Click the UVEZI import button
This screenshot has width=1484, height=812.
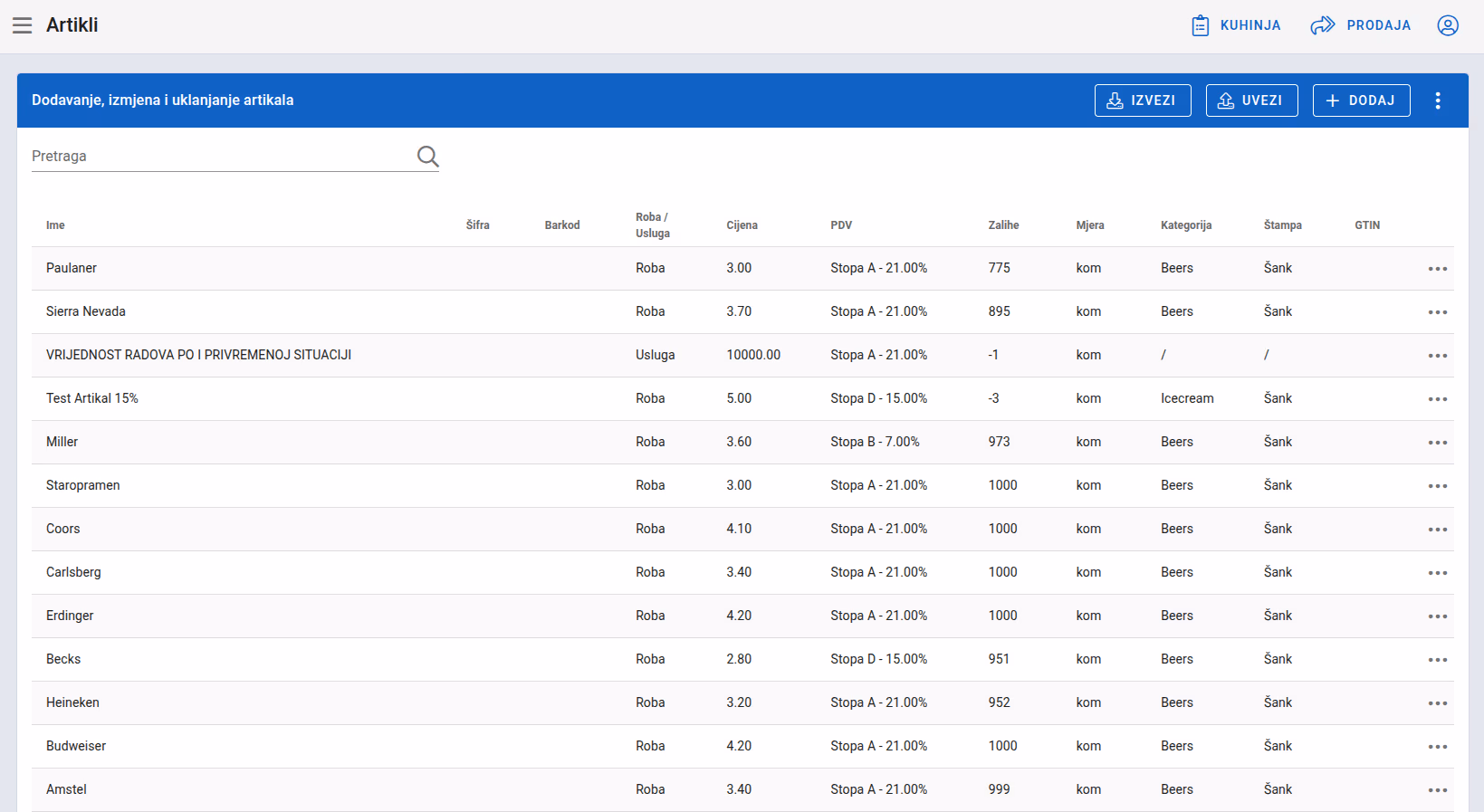[1252, 100]
